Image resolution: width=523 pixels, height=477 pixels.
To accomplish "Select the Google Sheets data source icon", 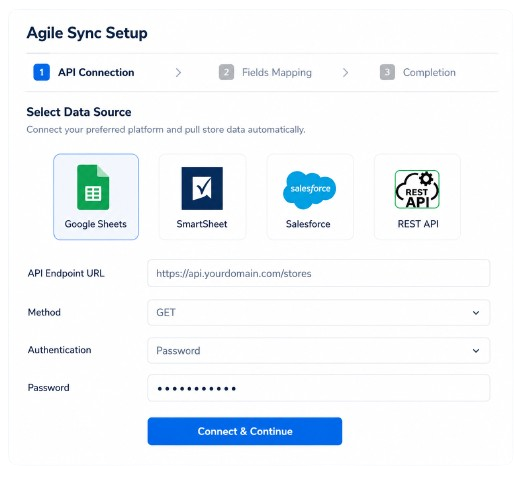I will (93, 187).
